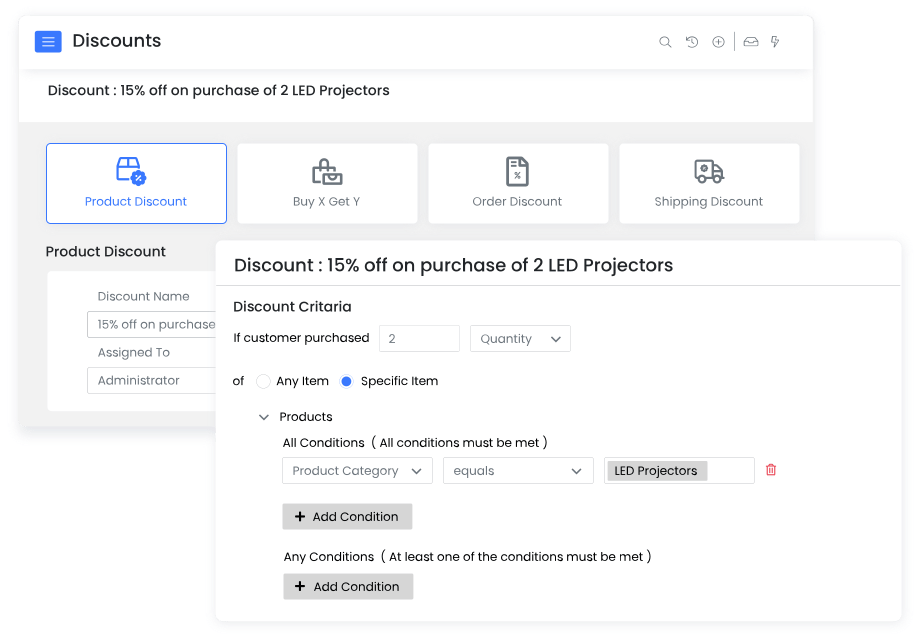Collapse the Products section chevron
Viewport: 920px width, 640px height.
coord(264,417)
